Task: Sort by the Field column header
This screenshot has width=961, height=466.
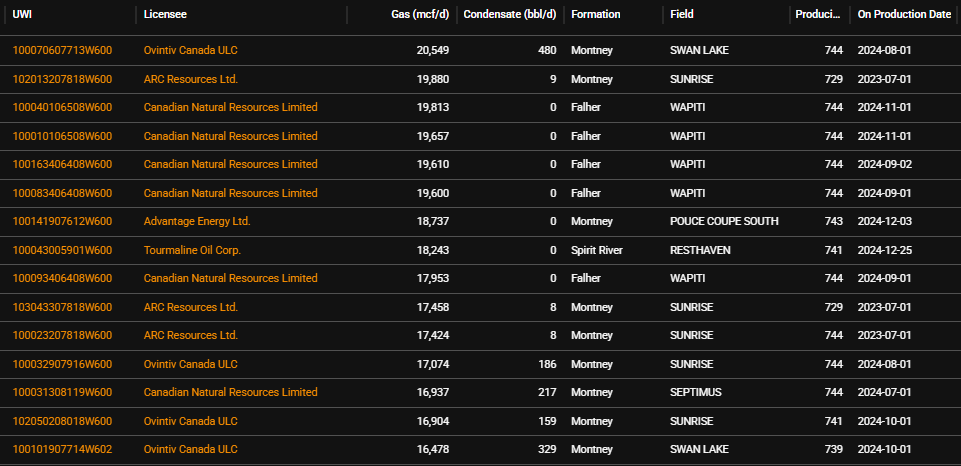Action: coord(682,15)
